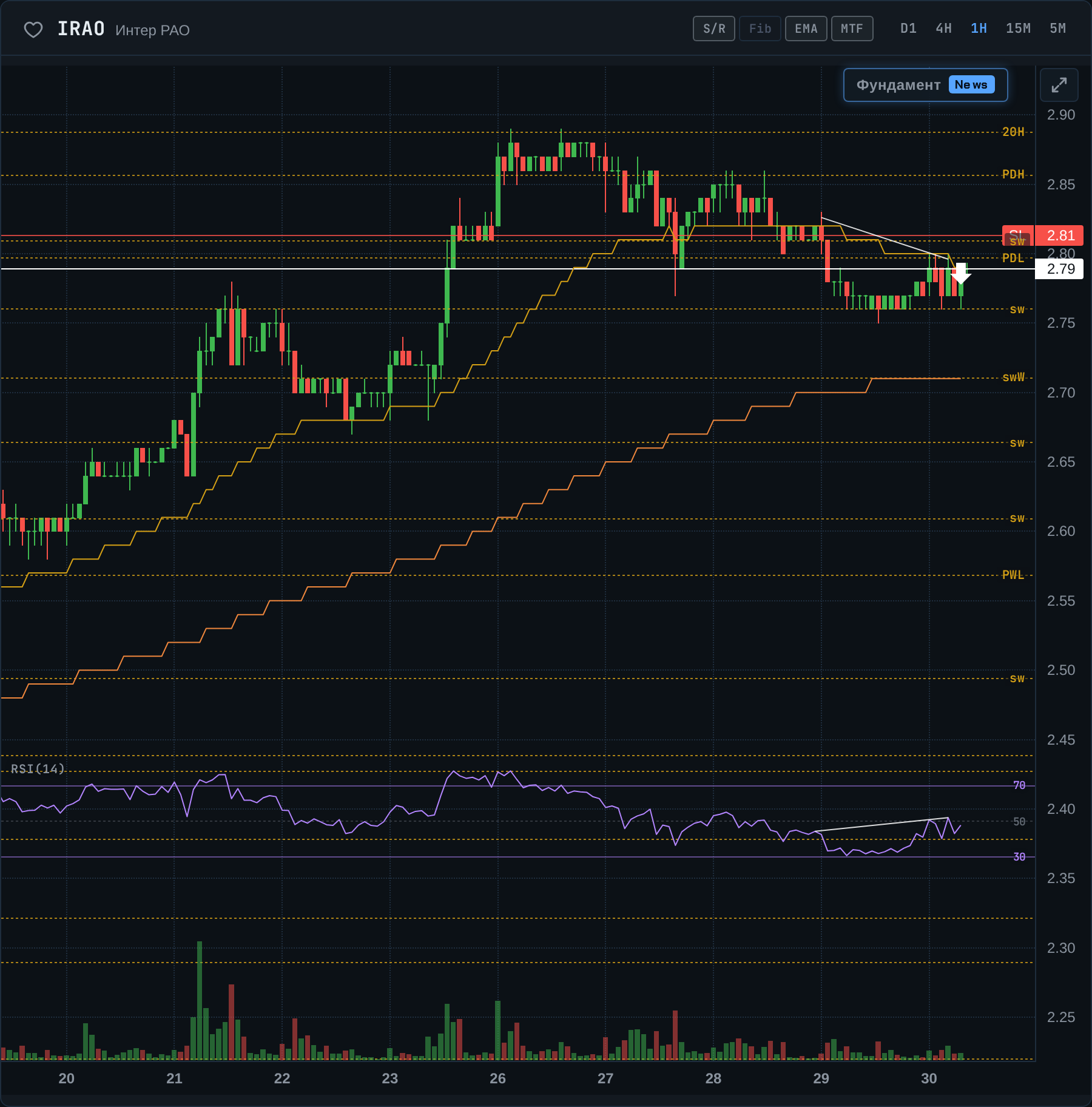Viewport: 1092px width, 1107px height.
Task: Click the date 30 on time axis
Action: [929, 1078]
